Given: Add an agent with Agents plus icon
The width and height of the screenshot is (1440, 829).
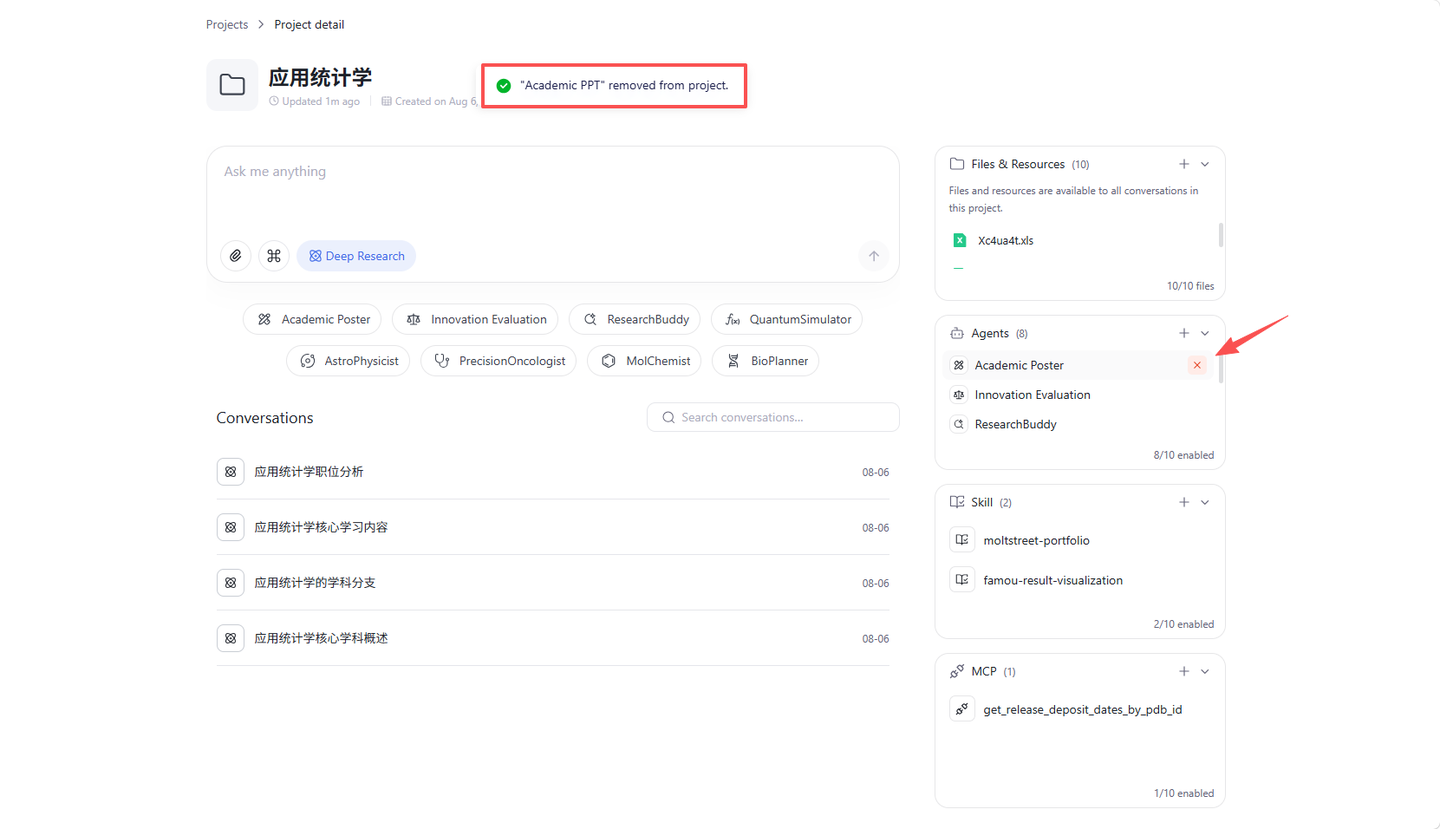Looking at the screenshot, I should click(1184, 333).
